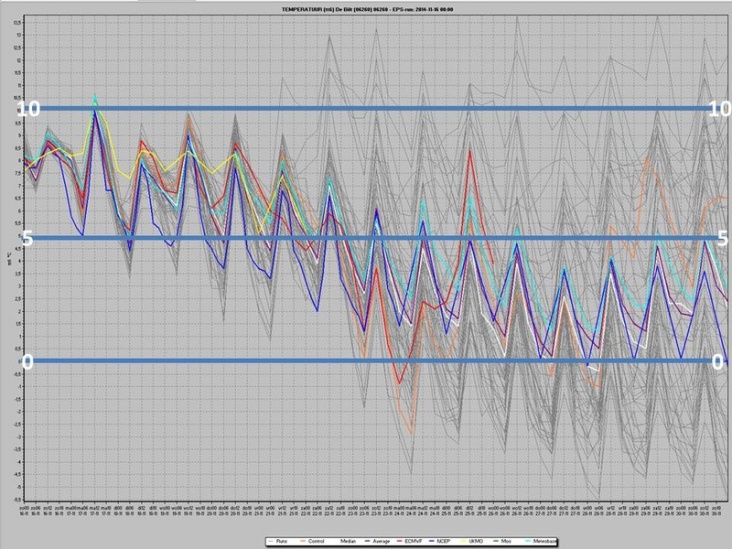This screenshot has width=732, height=549.
Task: Click the red ECMWF peak above 5 line
Action: coord(470,151)
